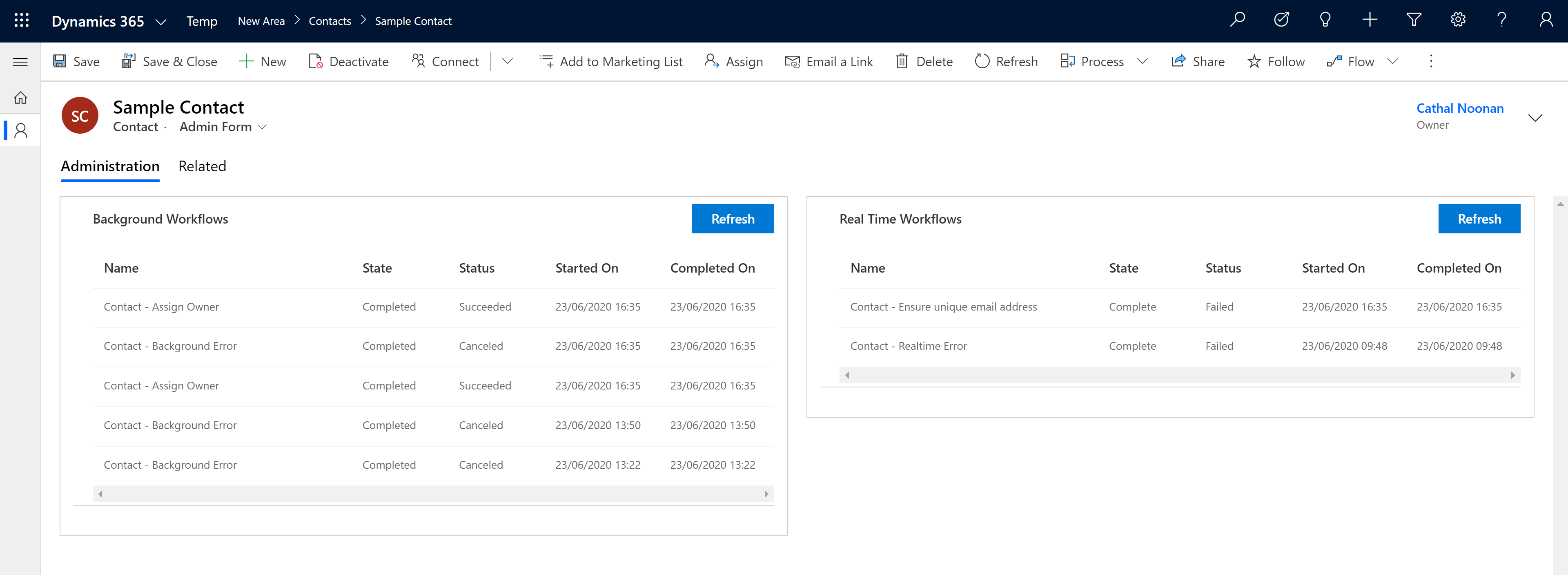
Task: Toggle the hamburger site map menu
Action: pyautogui.click(x=20, y=62)
